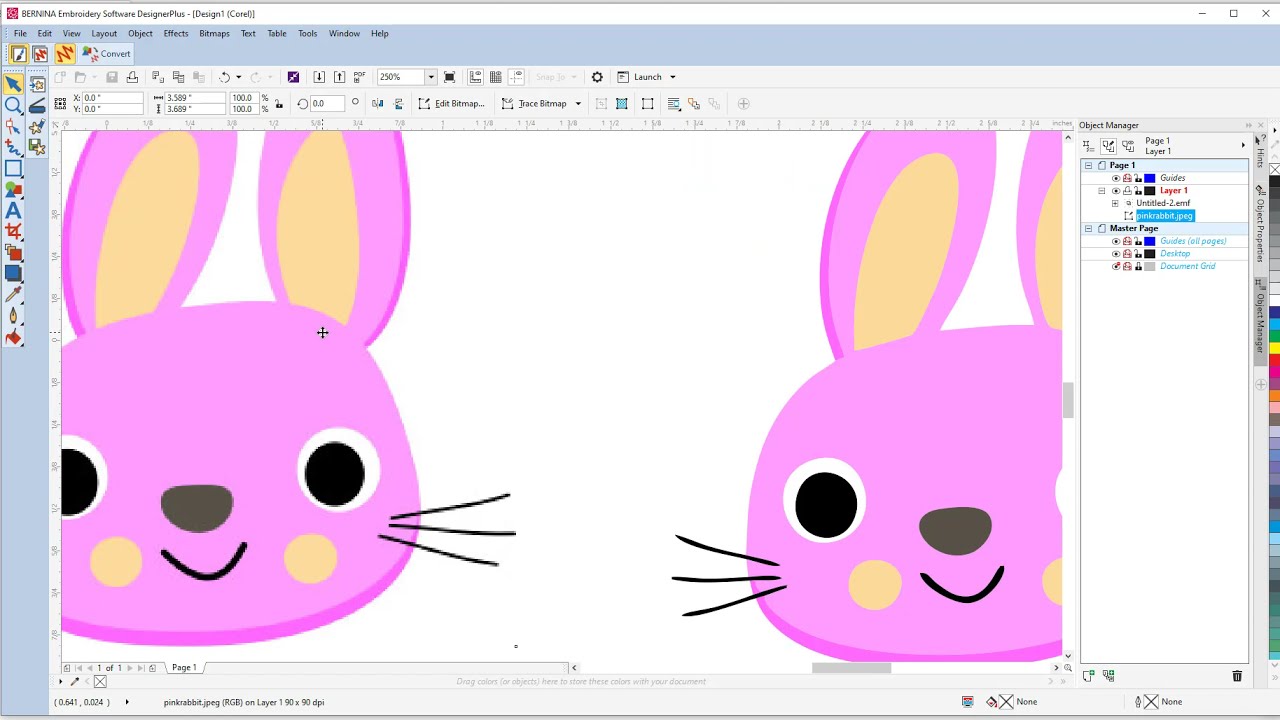Image resolution: width=1280 pixels, height=720 pixels.
Task: Toggle the lock ratio padlock
Action: [278, 103]
